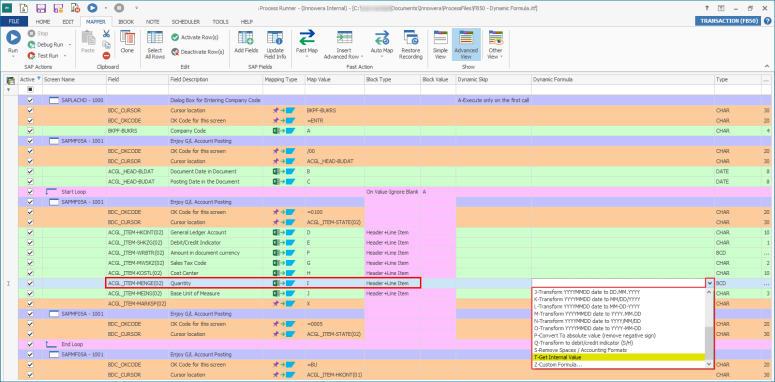Choose P-Convert To absolute value option
Screen dimensions: 775x382
point(618,336)
